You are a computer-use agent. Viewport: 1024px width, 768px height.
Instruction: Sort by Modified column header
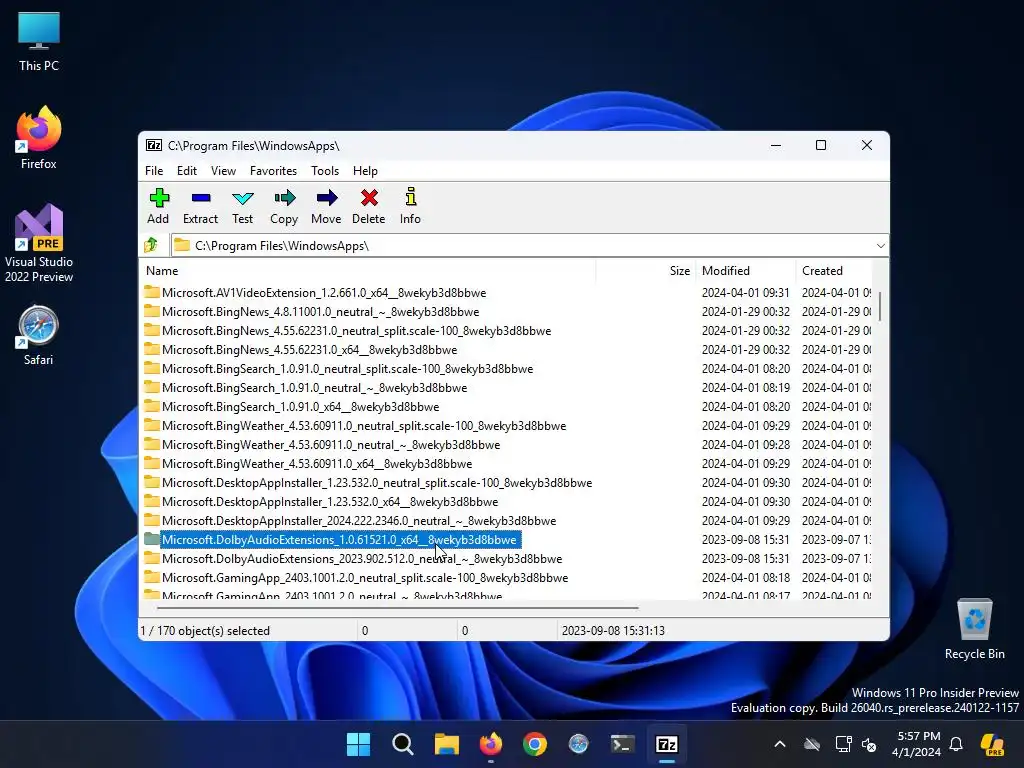(744, 270)
